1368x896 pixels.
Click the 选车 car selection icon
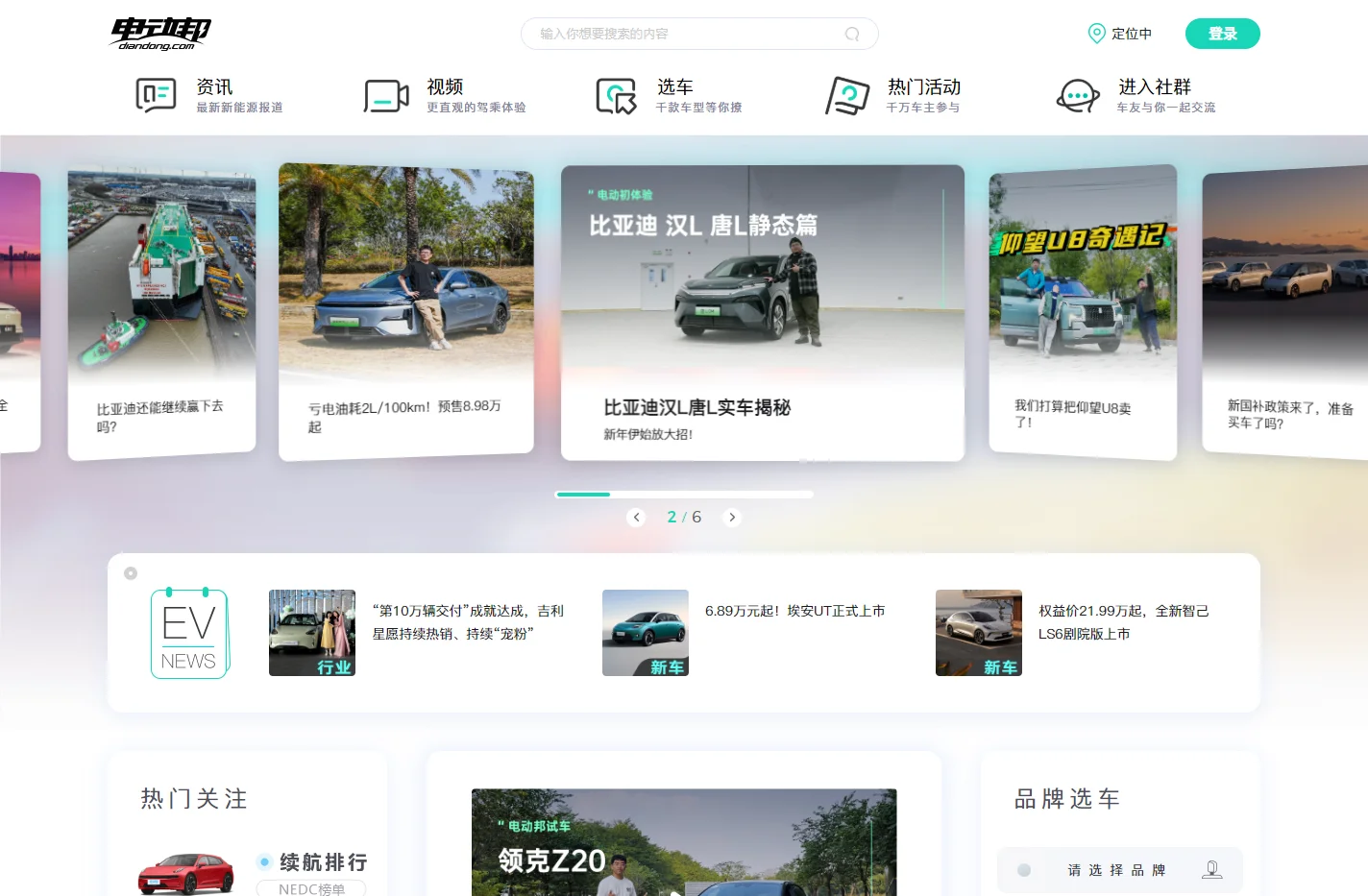click(617, 96)
